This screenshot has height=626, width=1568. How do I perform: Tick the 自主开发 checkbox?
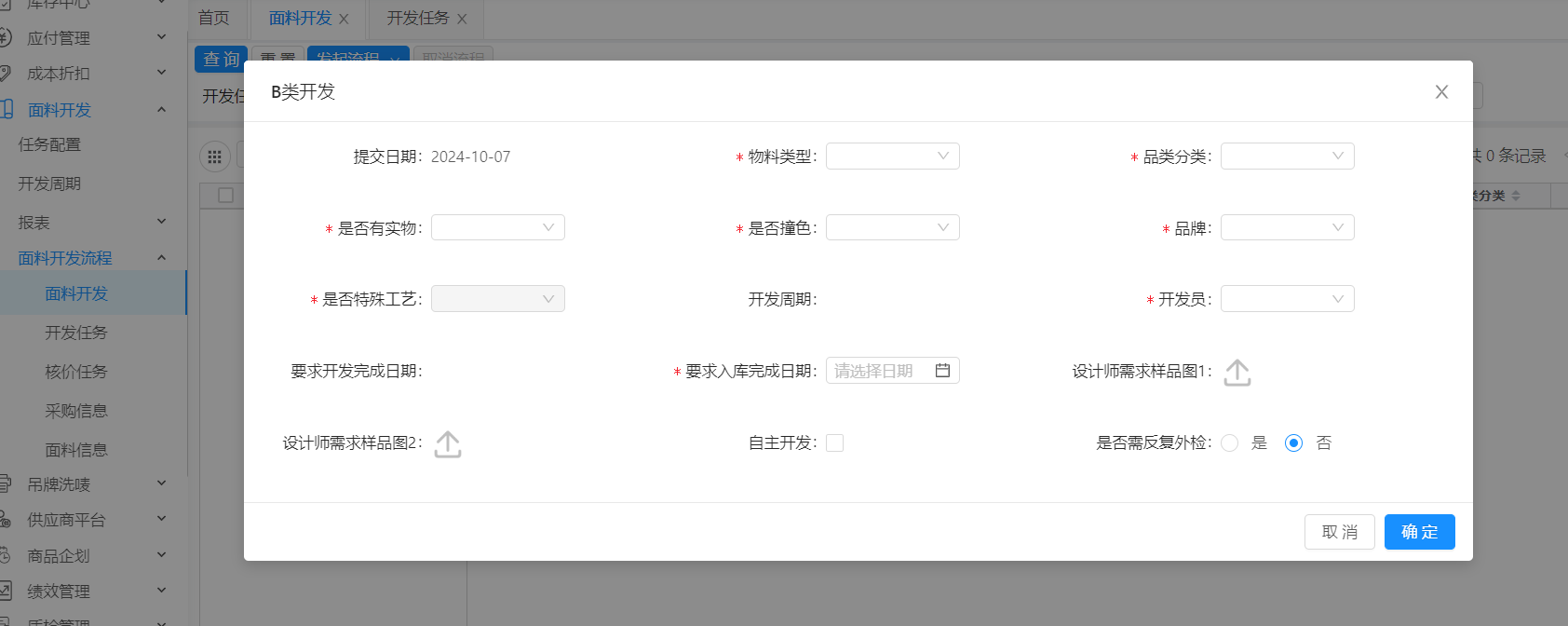(x=835, y=443)
